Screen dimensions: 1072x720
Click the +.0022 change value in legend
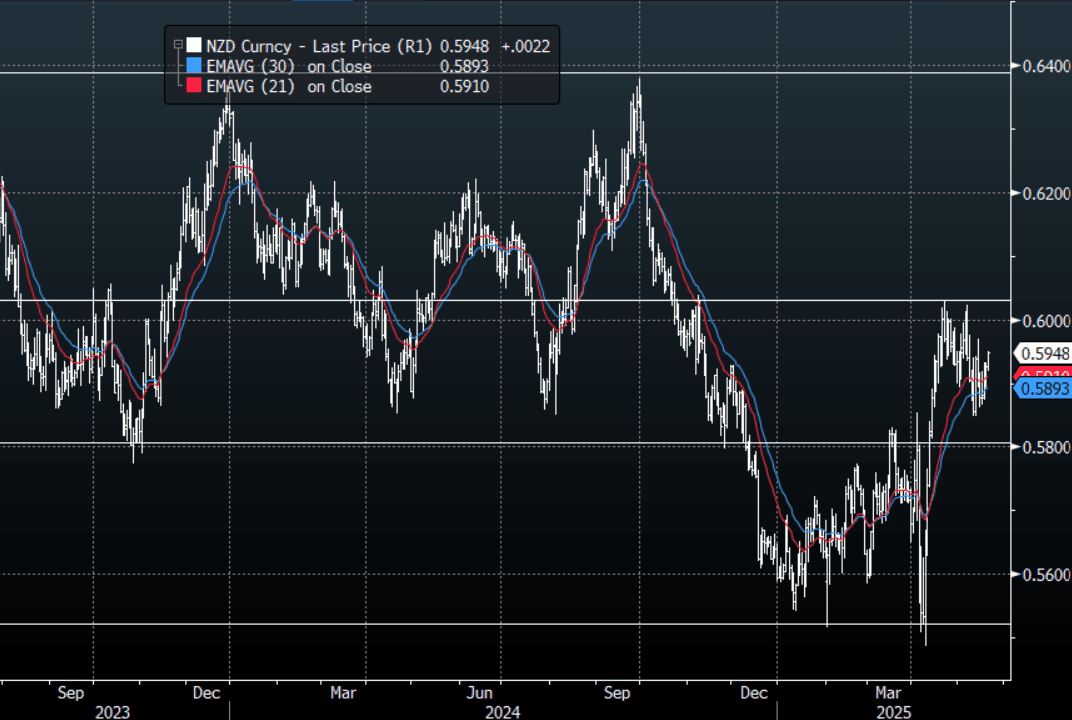click(x=526, y=46)
